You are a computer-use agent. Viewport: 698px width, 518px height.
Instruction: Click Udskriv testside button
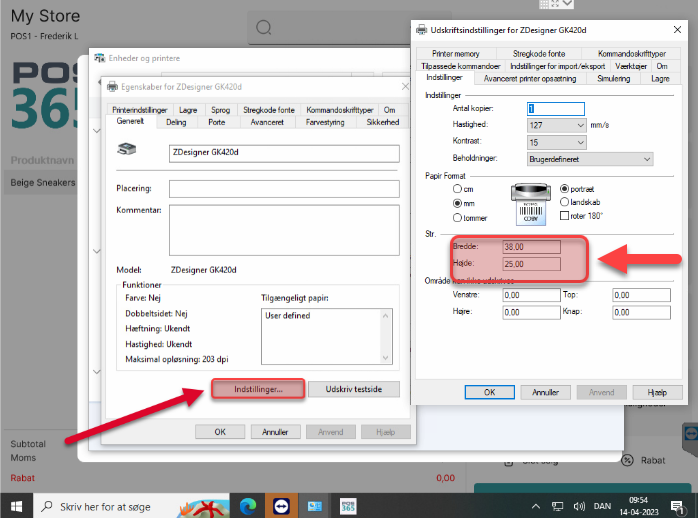[353, 389]
